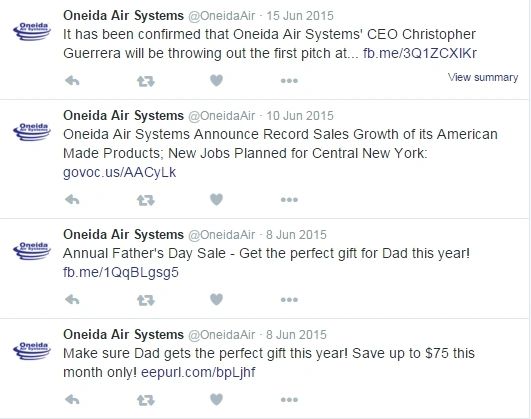Open govoc.us/AACyLk link

pyautogui.click(x=120, y=172)
